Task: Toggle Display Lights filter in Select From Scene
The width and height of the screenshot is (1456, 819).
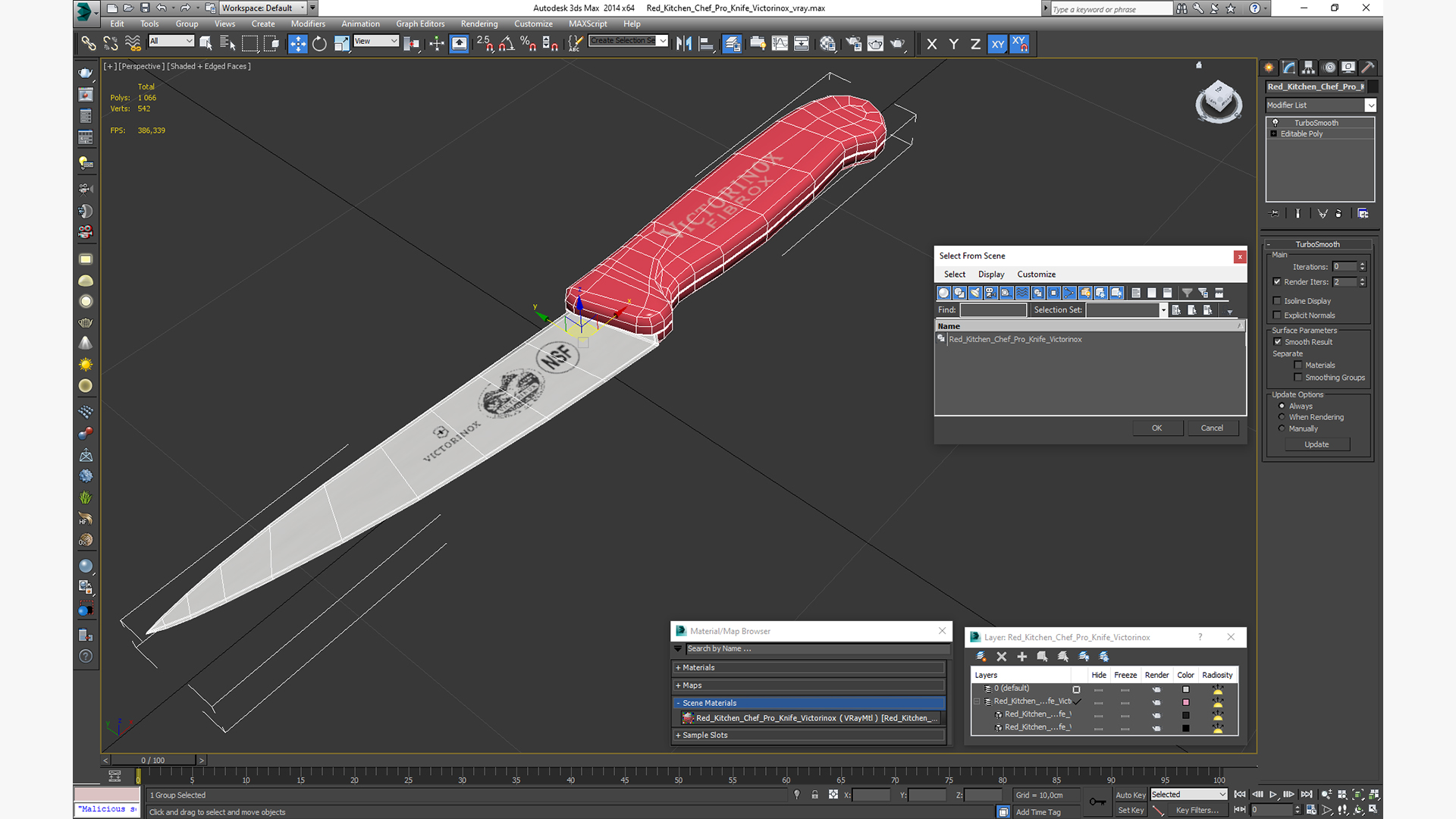Action: click(x=975, y=293)
